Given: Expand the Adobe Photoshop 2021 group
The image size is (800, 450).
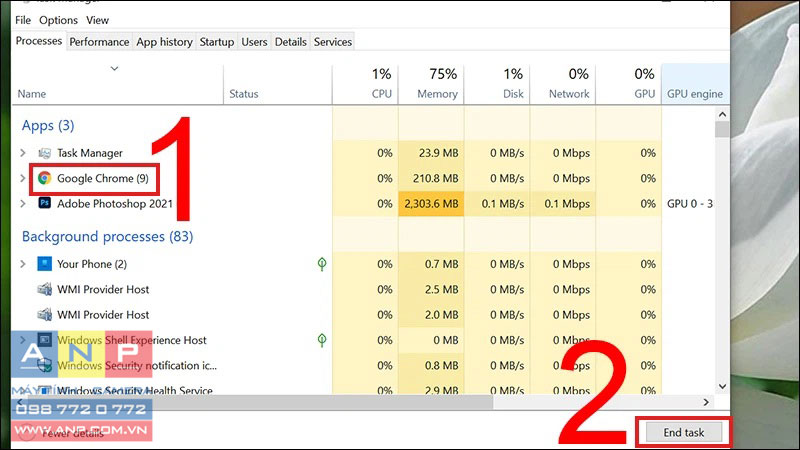Looking at the screenshot, I should coord(22,203).
